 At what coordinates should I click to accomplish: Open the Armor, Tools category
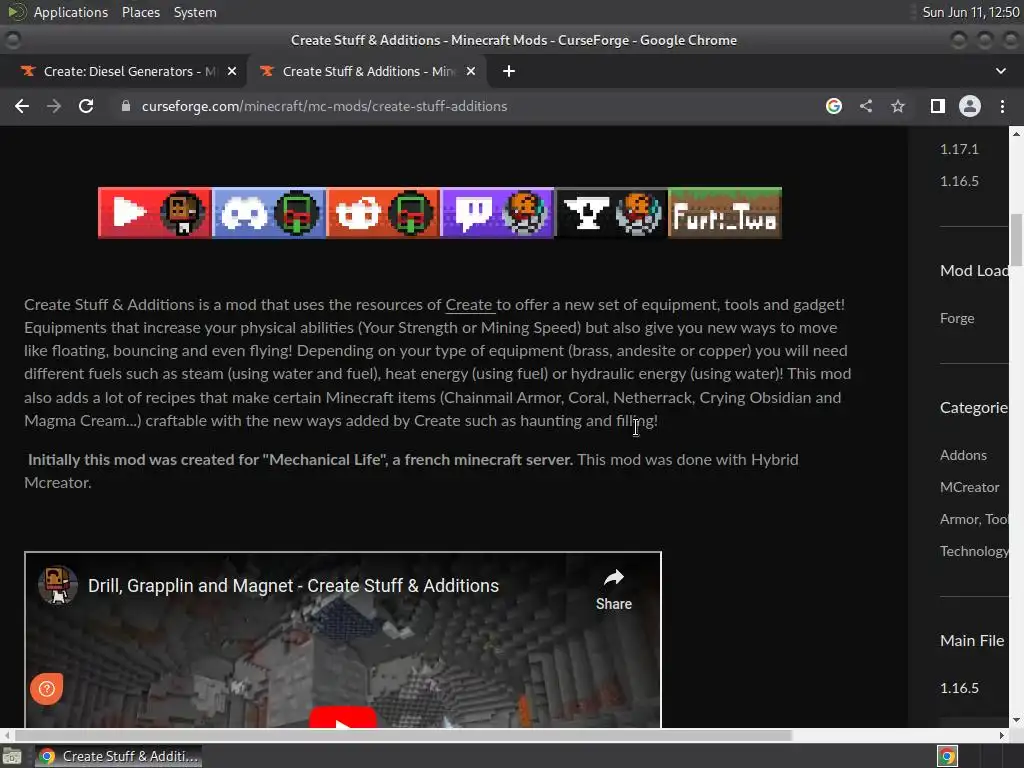974,519
